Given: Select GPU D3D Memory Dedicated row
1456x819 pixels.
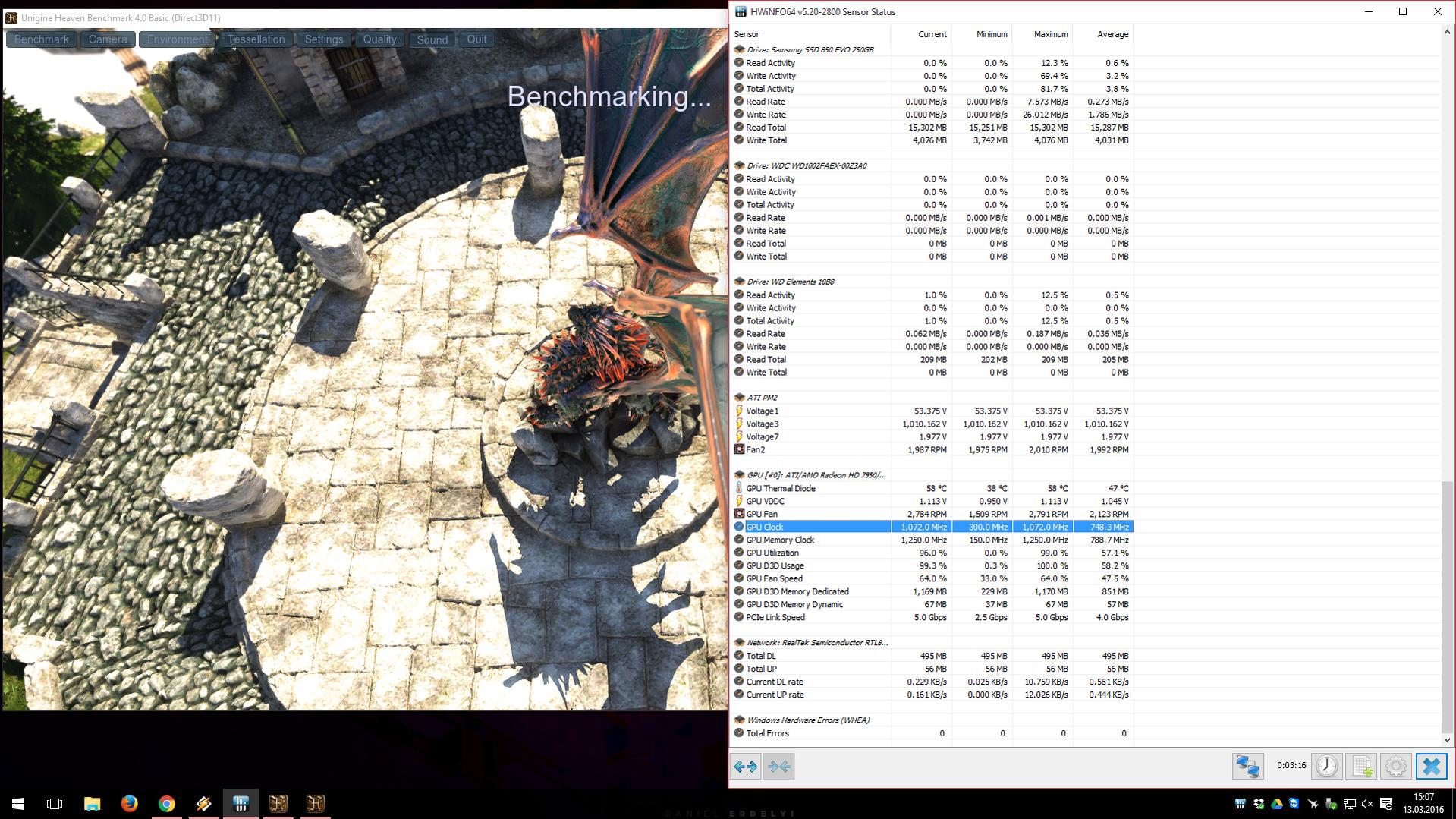Looking at the screenshot, I should point(932,591).
